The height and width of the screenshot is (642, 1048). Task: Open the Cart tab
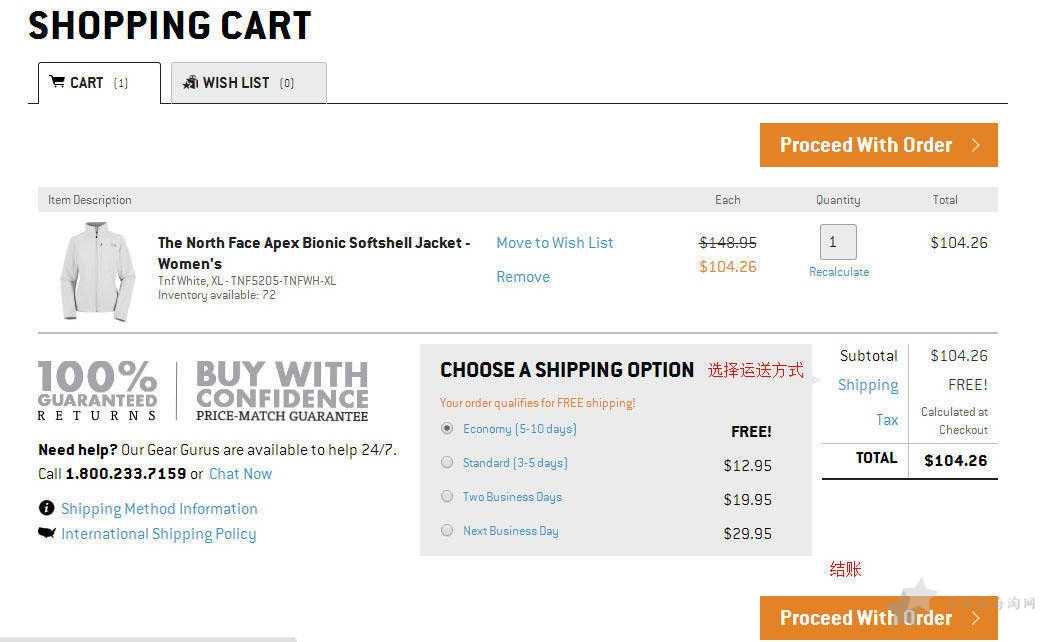click(x=99, y=83)
